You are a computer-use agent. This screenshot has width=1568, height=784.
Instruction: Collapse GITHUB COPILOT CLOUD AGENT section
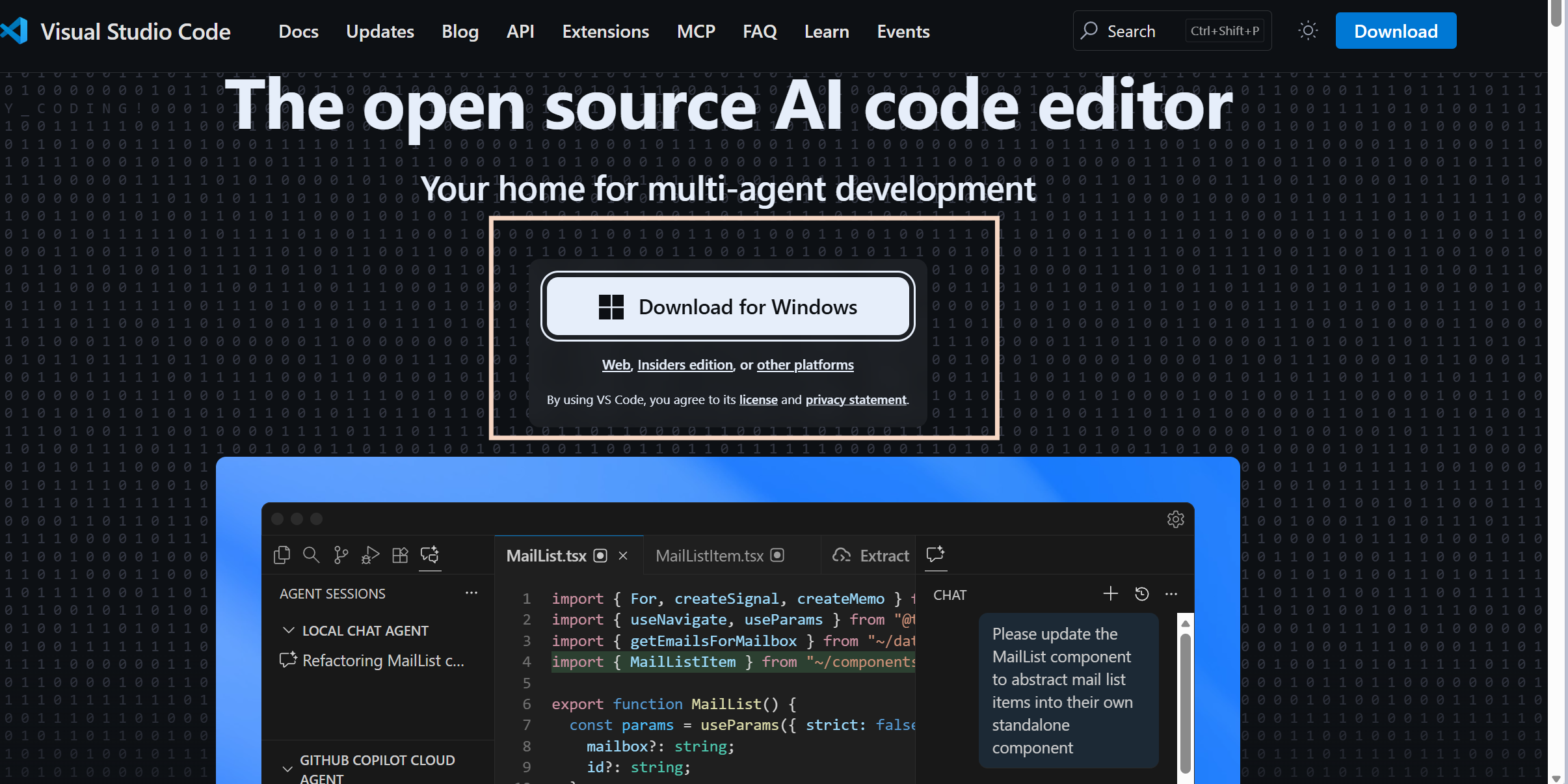[287, 768]
